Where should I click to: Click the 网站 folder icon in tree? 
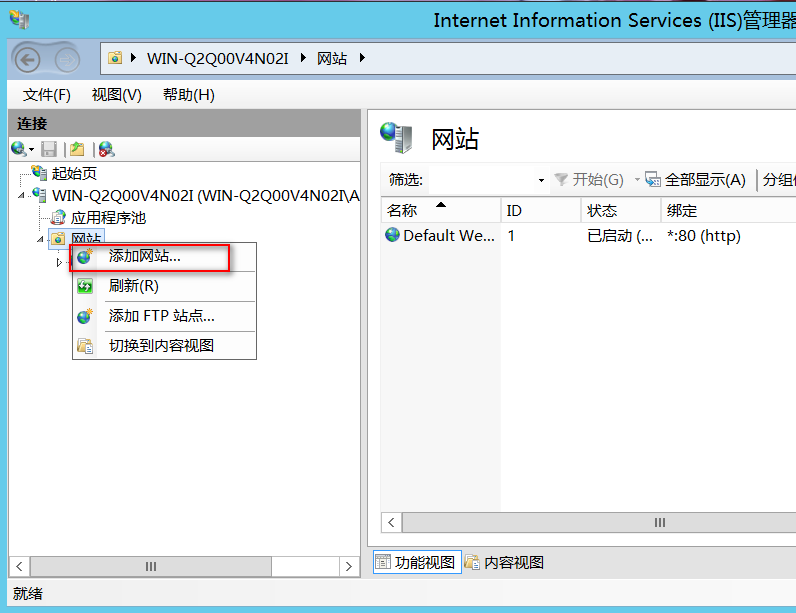click(x=58, y=239)
